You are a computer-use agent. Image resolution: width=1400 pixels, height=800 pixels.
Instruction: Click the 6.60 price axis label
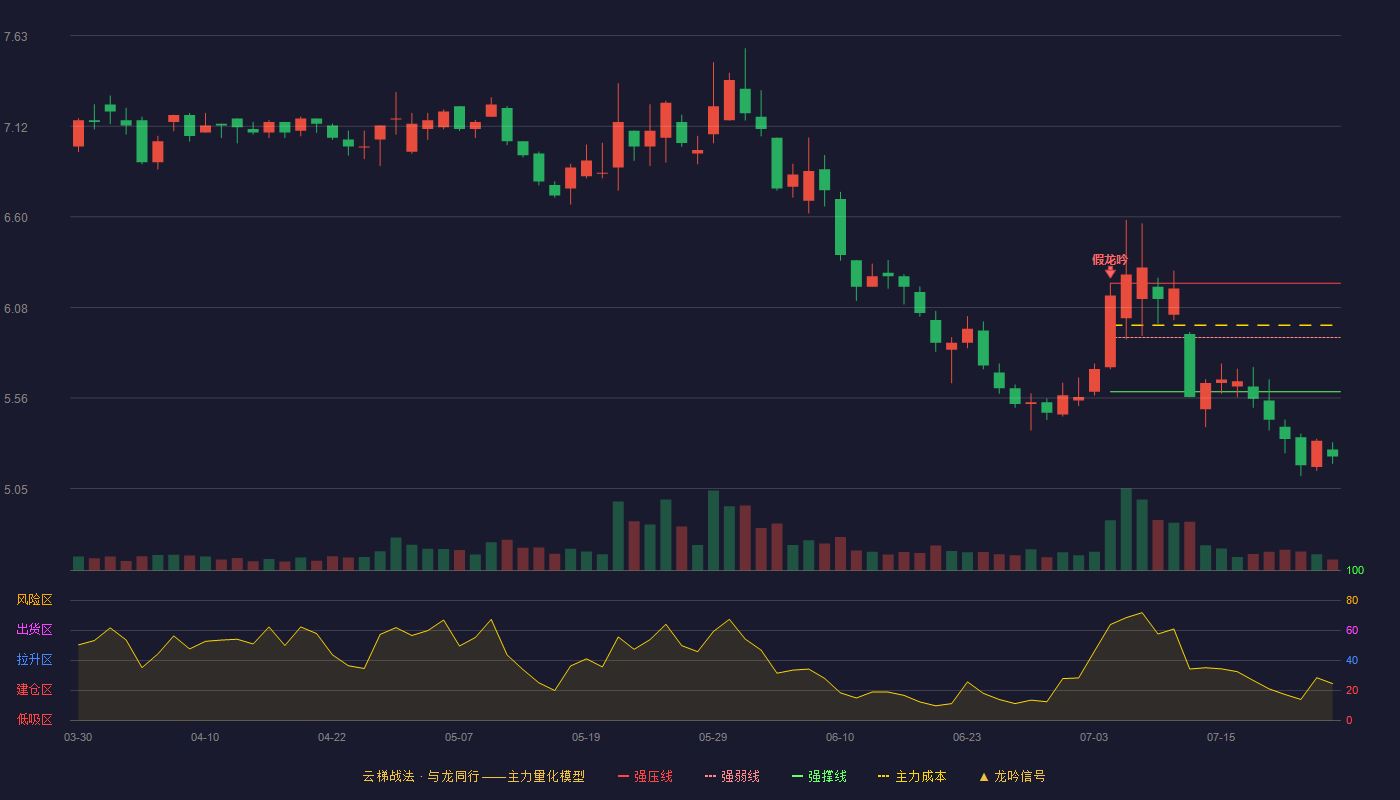click(16, 218)
